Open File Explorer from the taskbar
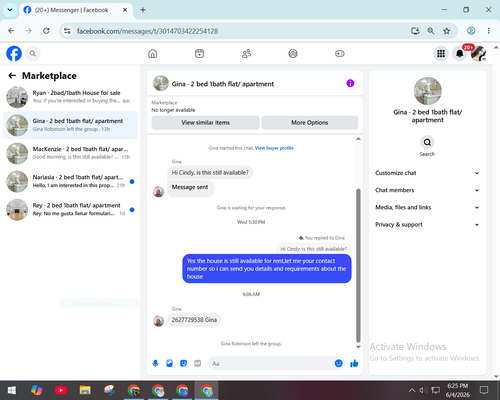This screenshot has width=500, height=400. [x=85, y=390]
